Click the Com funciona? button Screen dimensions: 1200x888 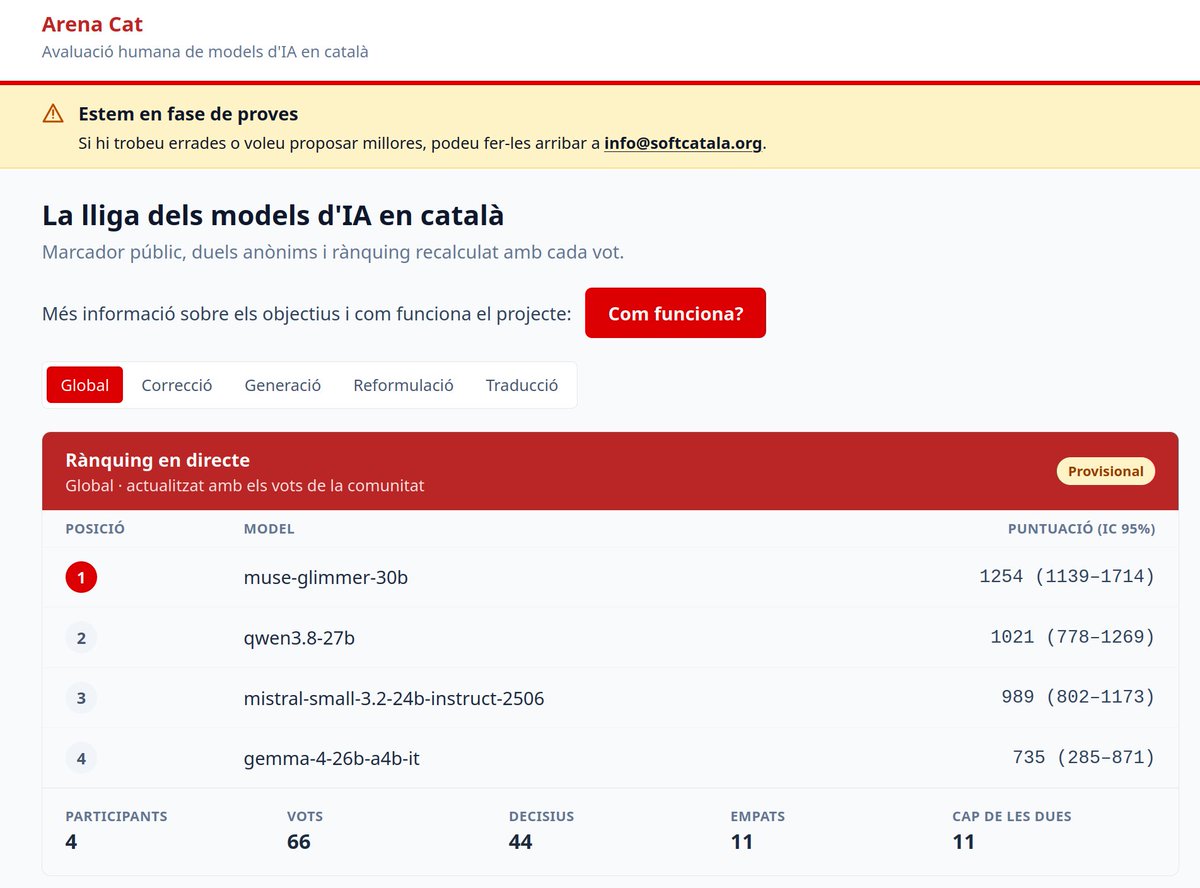click(x=675, y=313)
